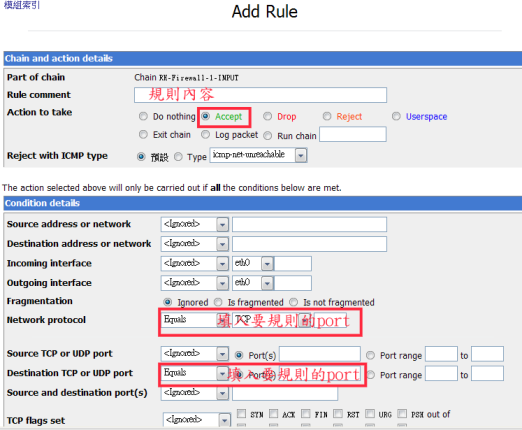The image size is (522, 430).
Task: Open the 模組索引 module index link
Action: coord(22,5)
